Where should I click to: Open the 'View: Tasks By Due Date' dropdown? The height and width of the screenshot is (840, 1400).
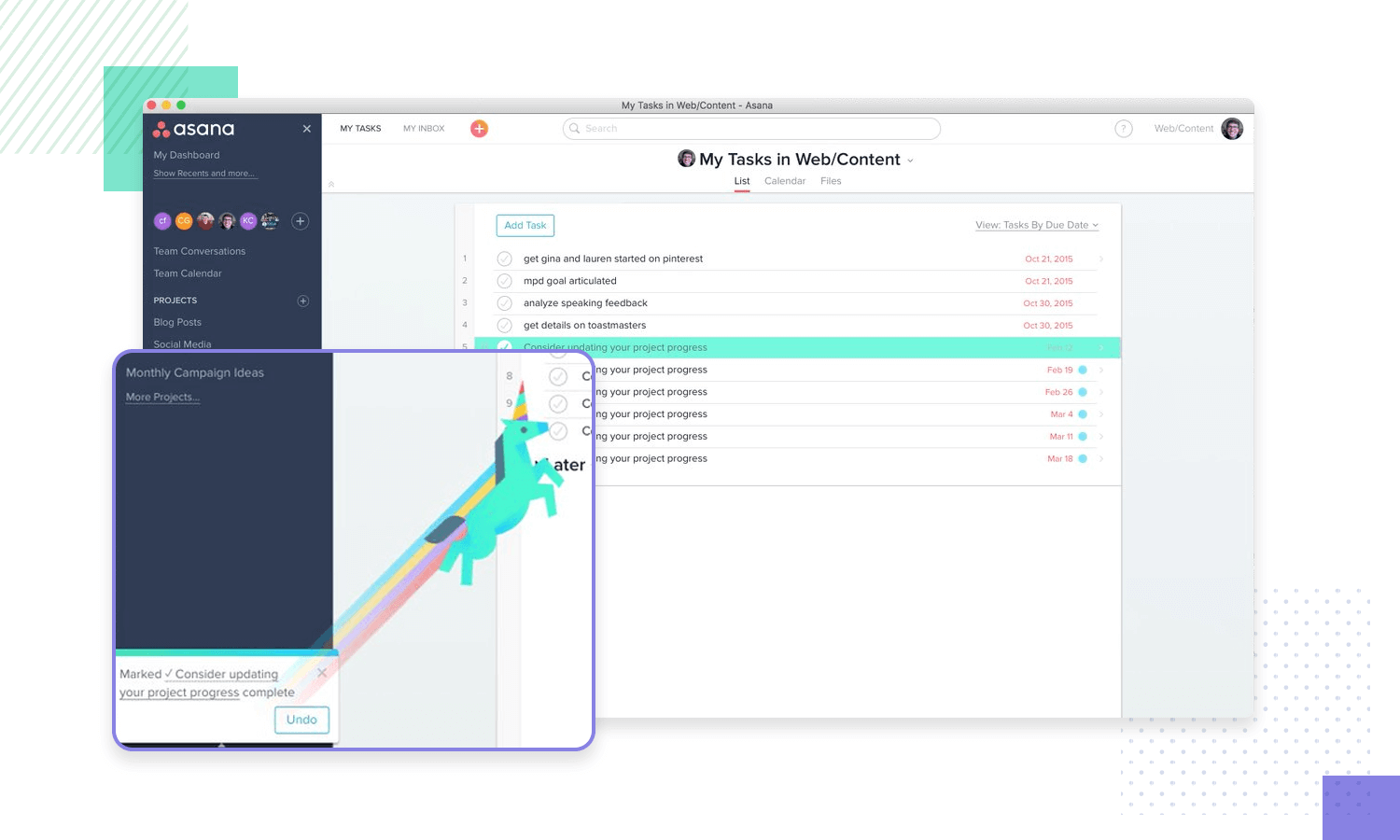click(x=1037, y=225)
